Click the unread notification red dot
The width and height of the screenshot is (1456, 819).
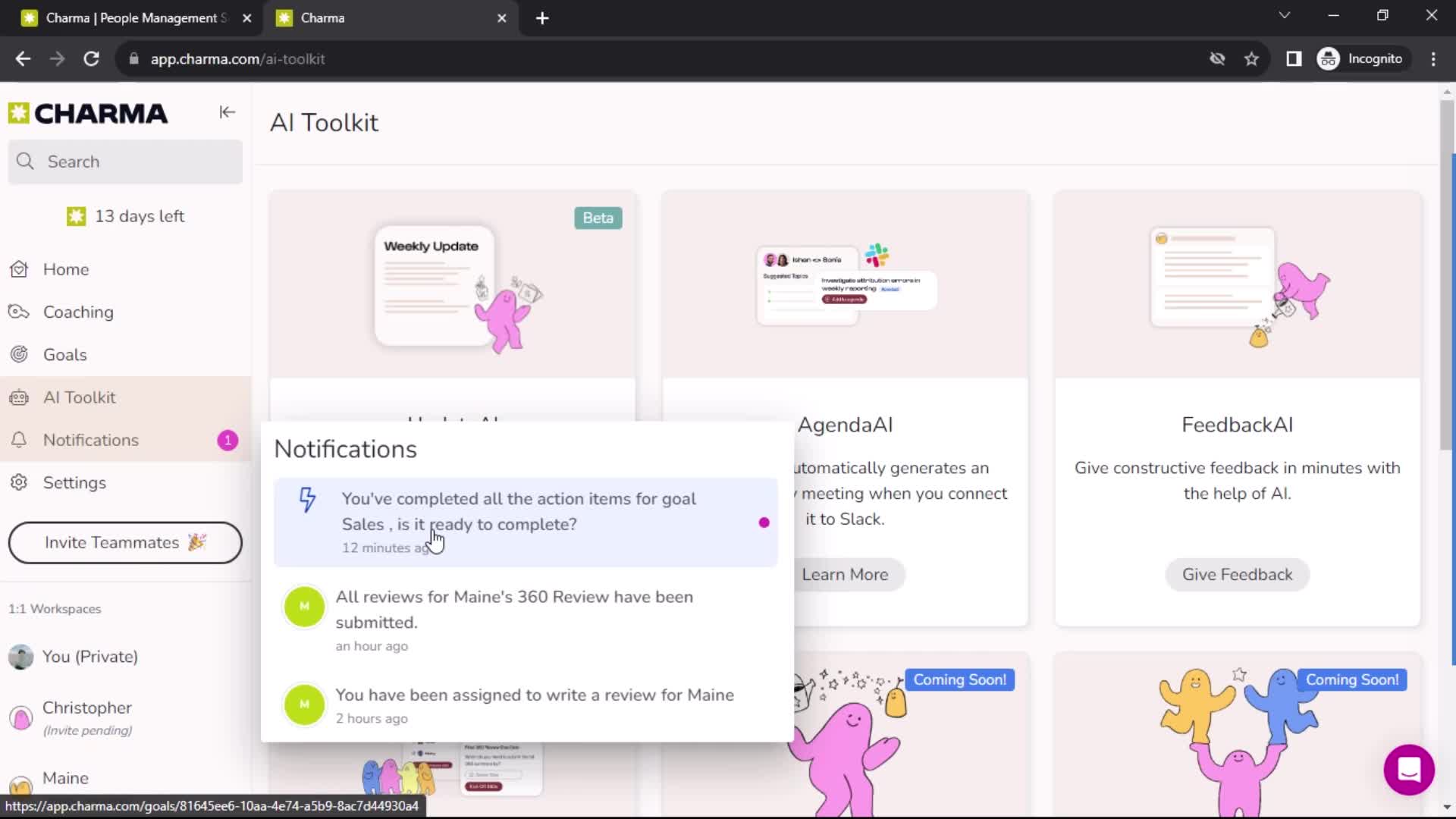tap(764, 522)
